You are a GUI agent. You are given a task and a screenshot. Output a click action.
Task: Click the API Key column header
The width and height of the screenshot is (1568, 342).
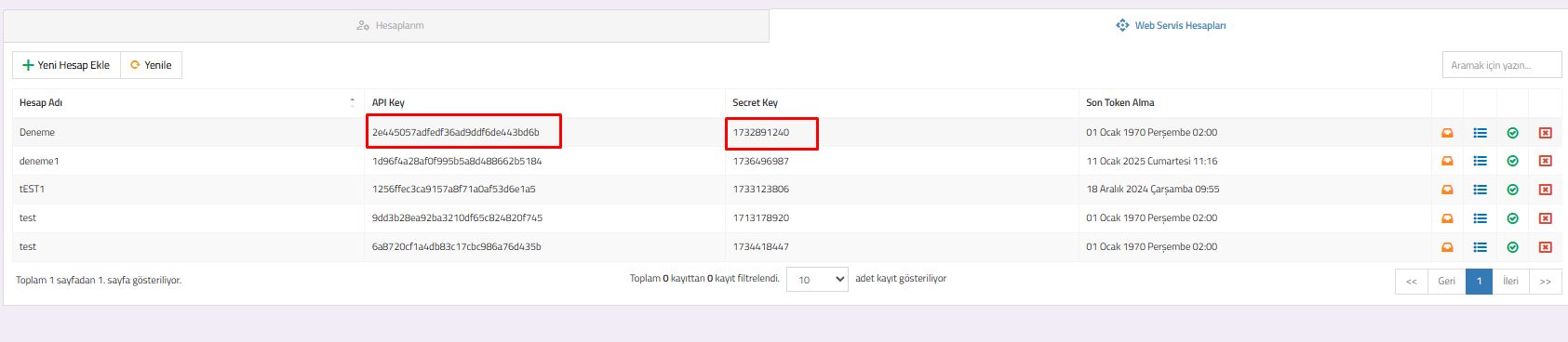pyautogui.click(x=544, y=102)
